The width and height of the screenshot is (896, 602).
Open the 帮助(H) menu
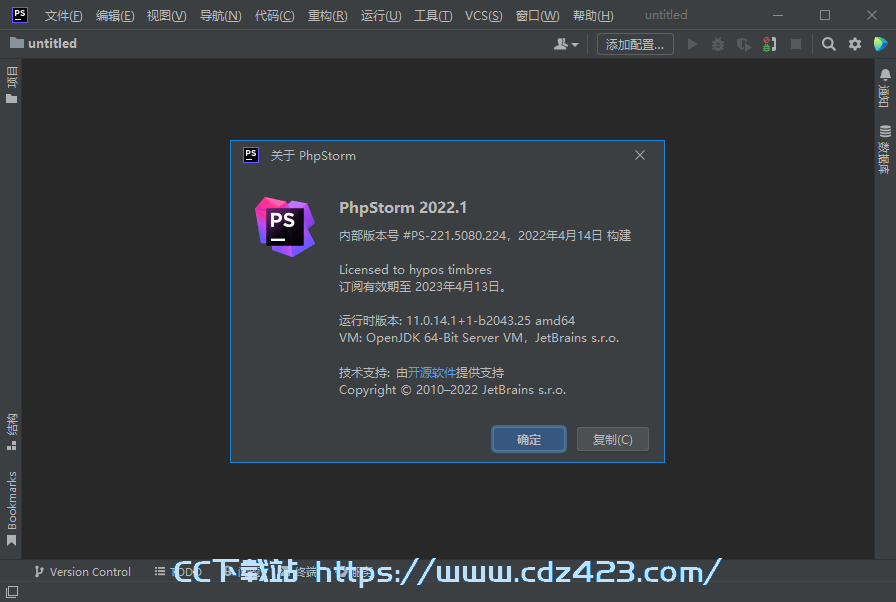[593, 15]
